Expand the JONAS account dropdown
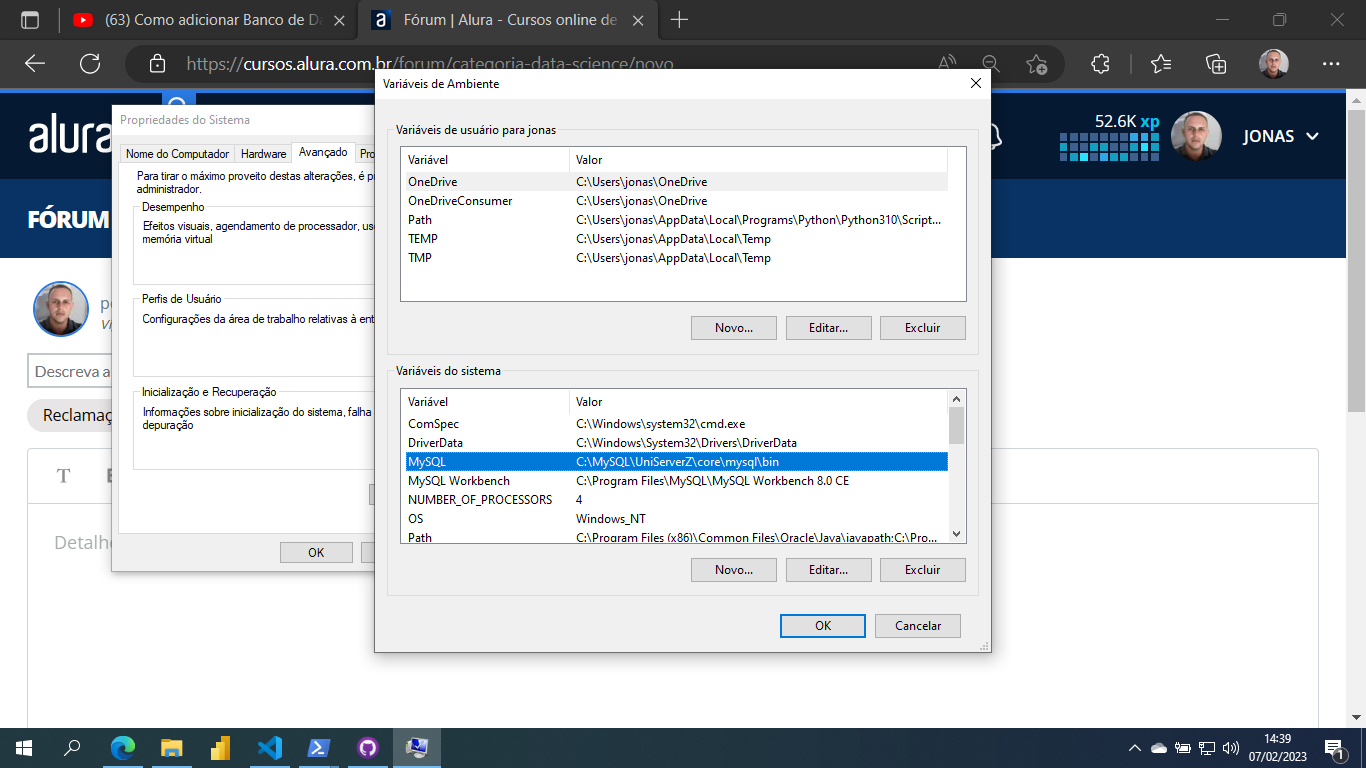1366x768 pixels. click(1281, 136)
